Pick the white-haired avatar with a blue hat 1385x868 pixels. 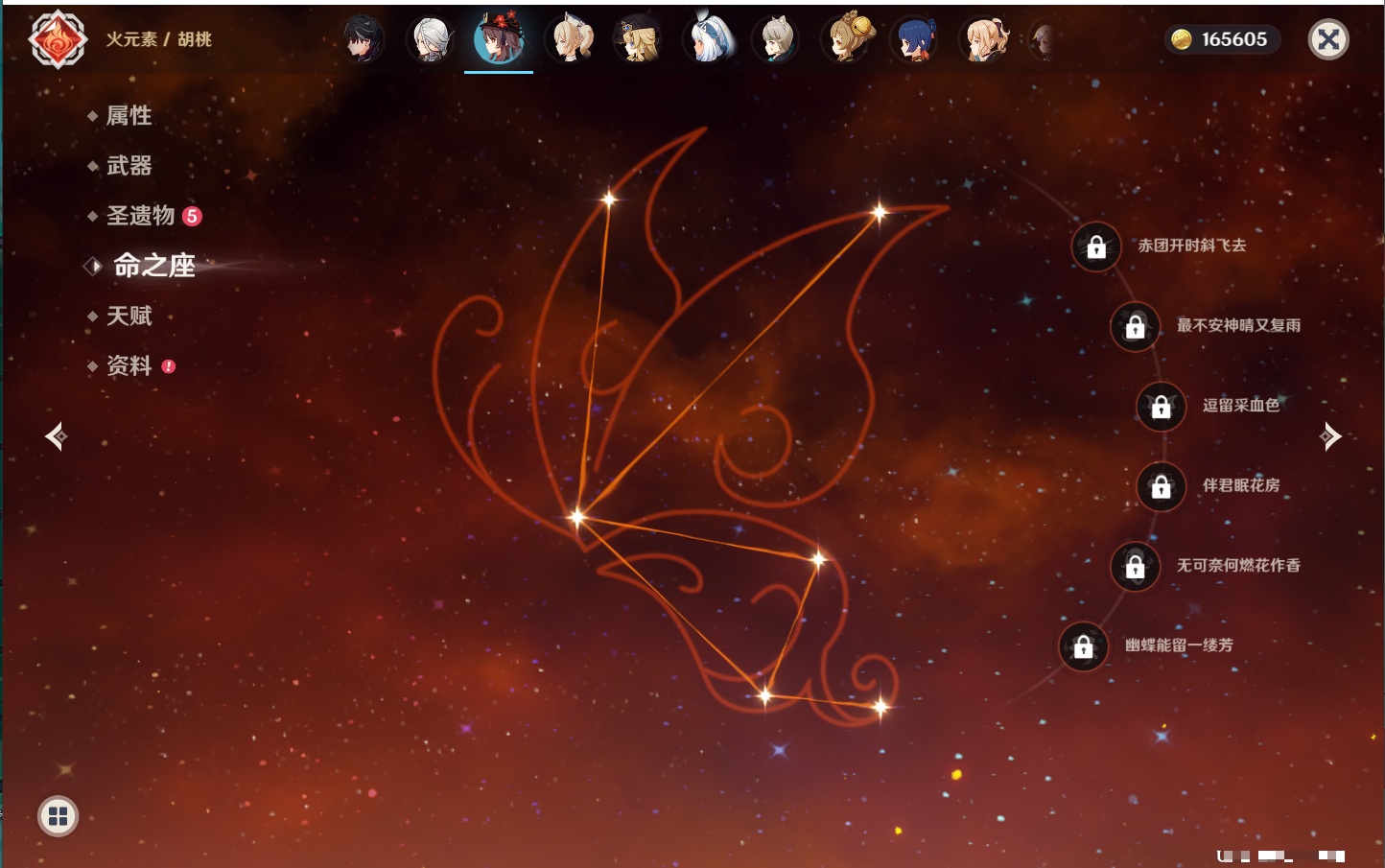click(709, 39)
